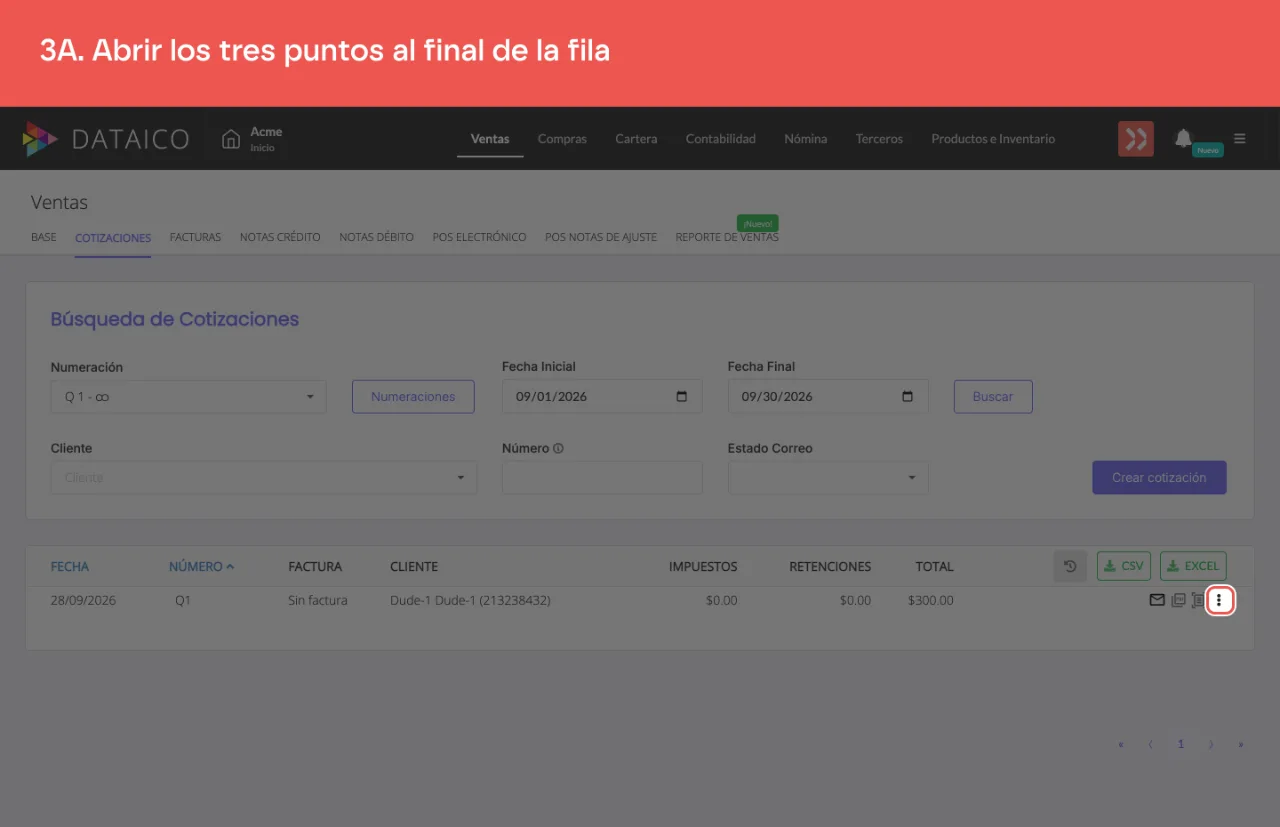Open the REPORTE DE VENTAS tab
This screenshot has width=1280, height=827.
coord(727,237)
